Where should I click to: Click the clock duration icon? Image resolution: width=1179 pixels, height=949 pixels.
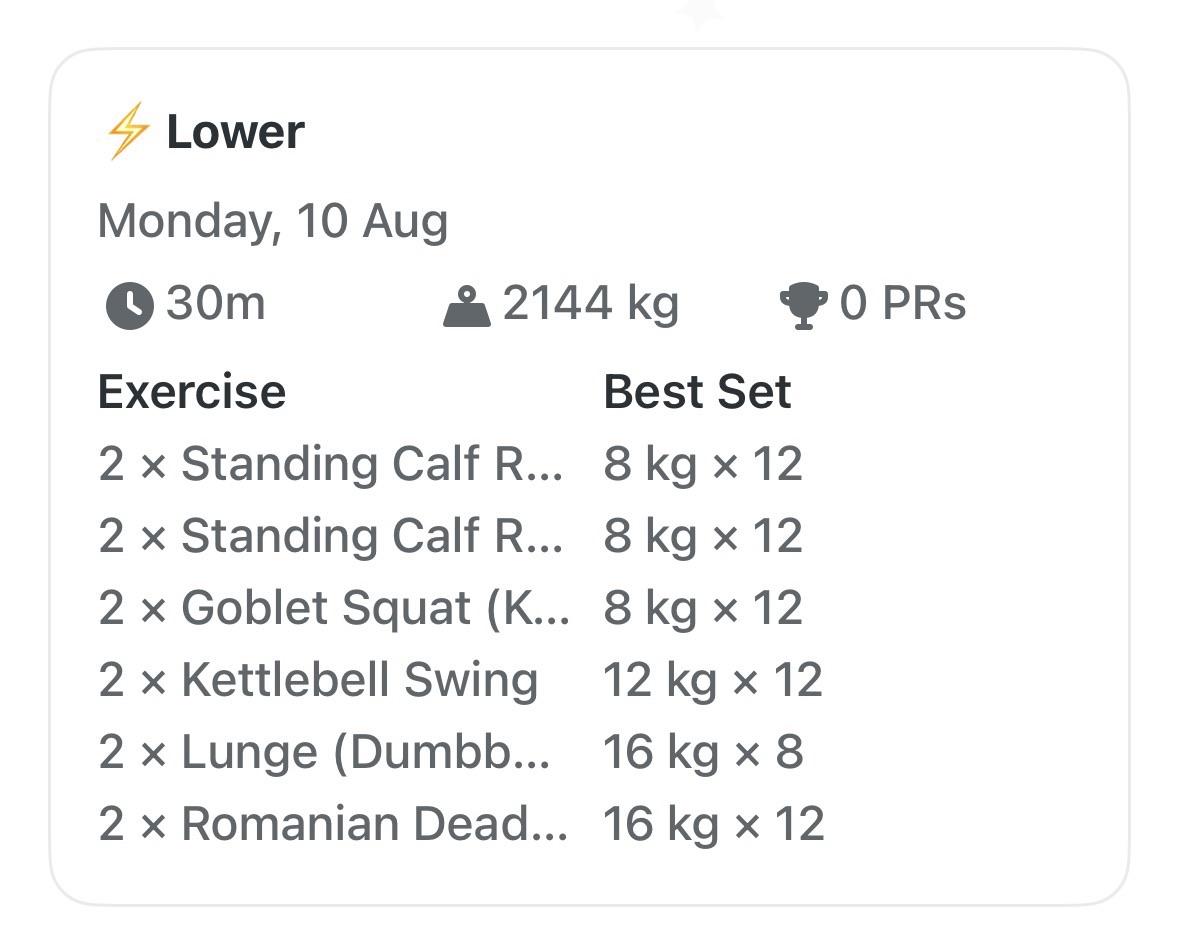[x=129, y=305]
